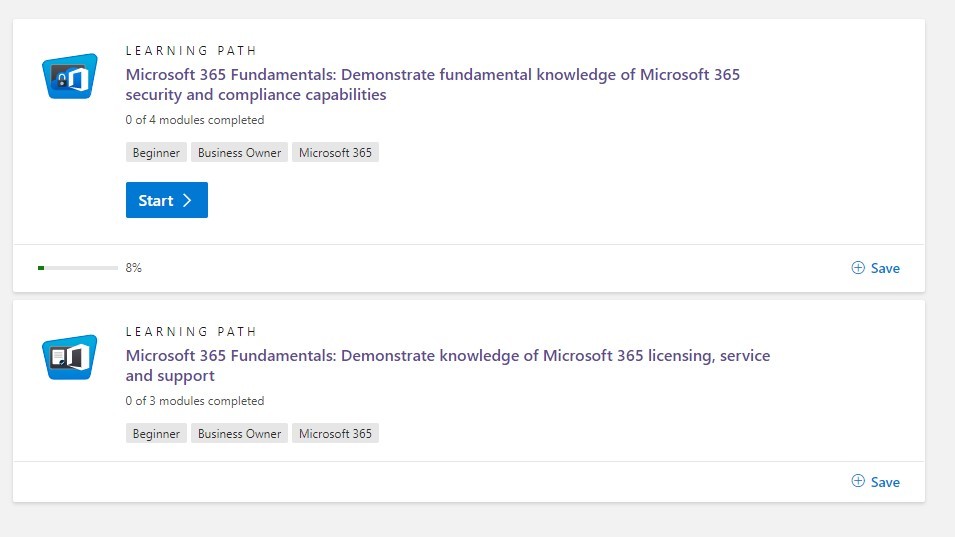Click the blue Start button
The height and width of the screenshot is (537, 955).
[x=167, y=200]
